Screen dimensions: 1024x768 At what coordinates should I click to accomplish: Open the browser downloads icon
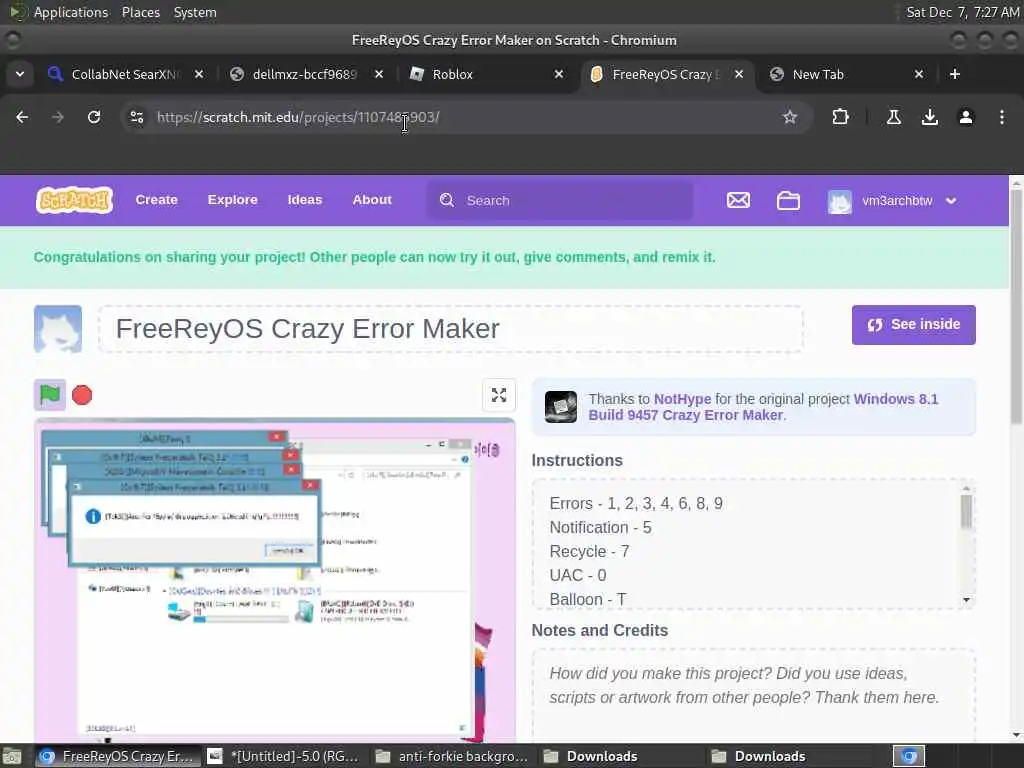(x=930, y=117)
